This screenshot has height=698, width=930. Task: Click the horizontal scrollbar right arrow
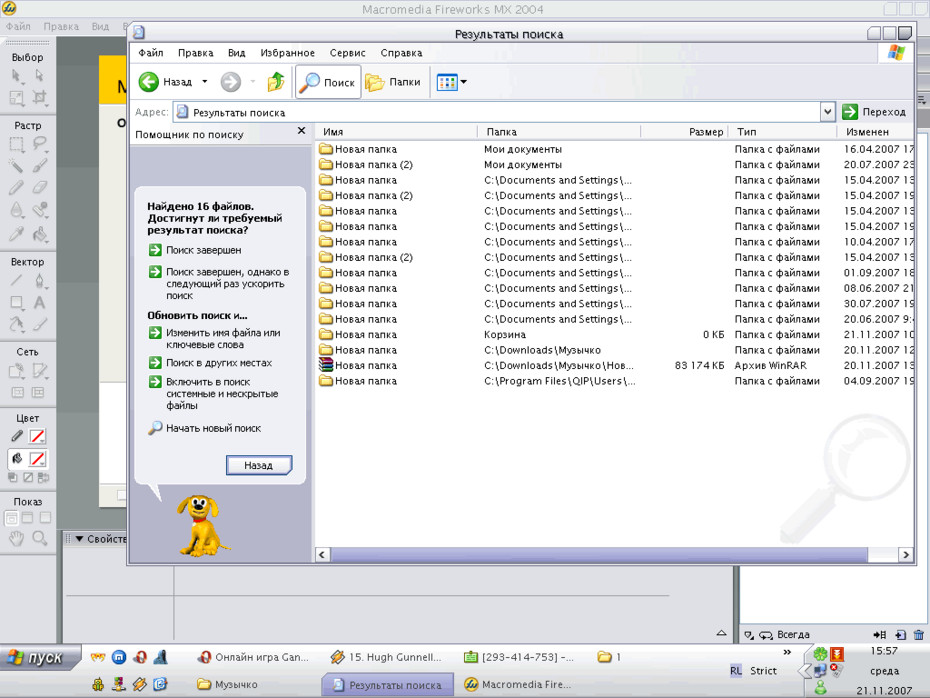tap(906, 554)
